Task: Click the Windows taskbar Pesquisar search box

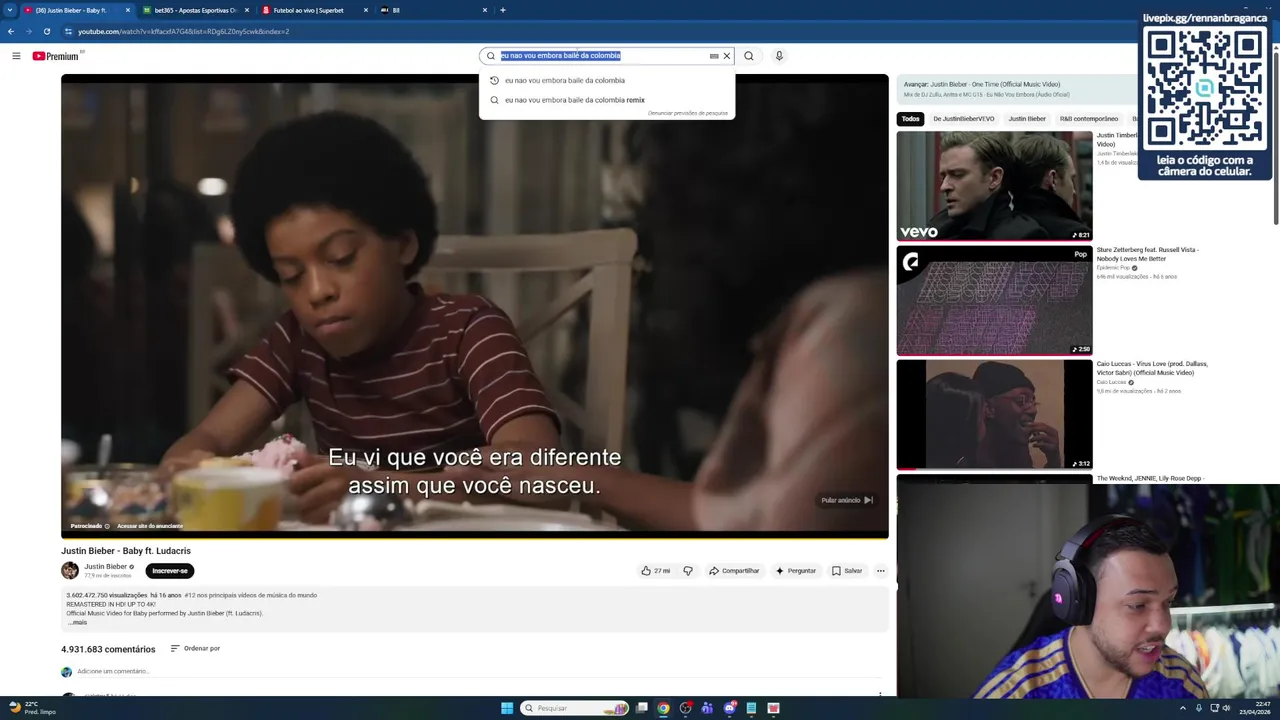Action: [574, 708]
